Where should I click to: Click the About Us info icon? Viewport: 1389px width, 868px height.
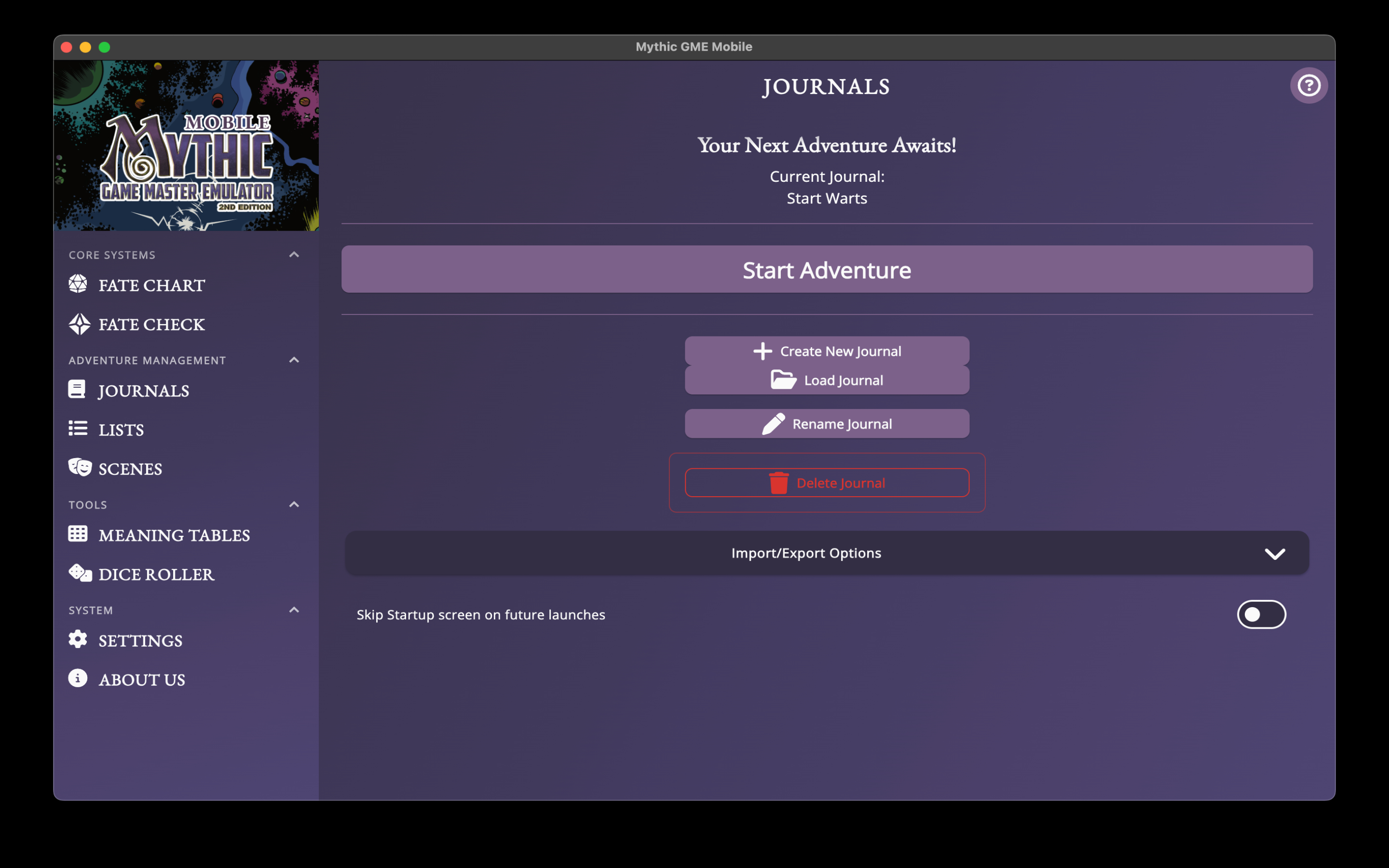click(78, 678)
